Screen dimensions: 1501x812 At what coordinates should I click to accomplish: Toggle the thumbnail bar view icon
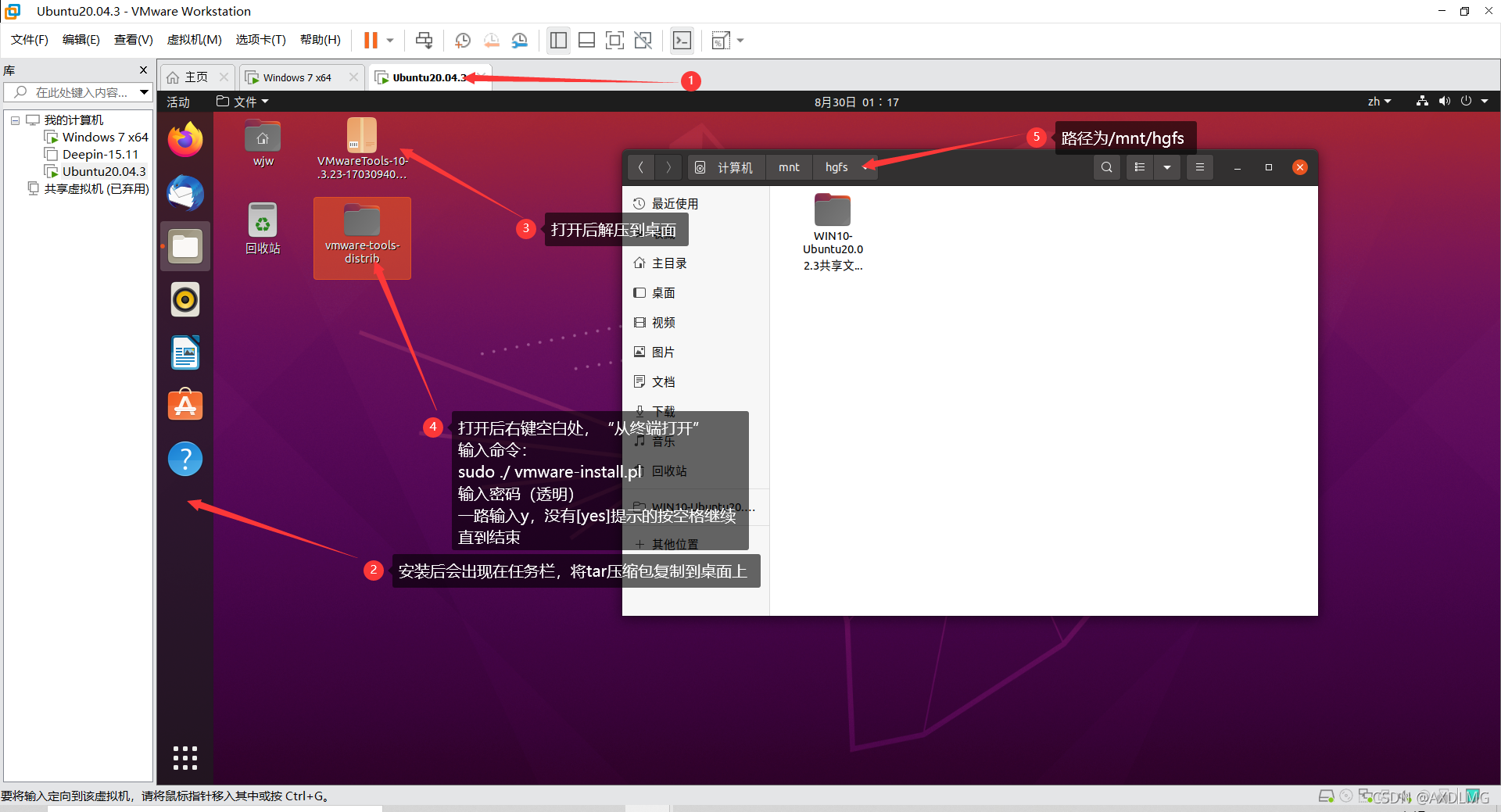pyautogui.click(x=586, y=40)
